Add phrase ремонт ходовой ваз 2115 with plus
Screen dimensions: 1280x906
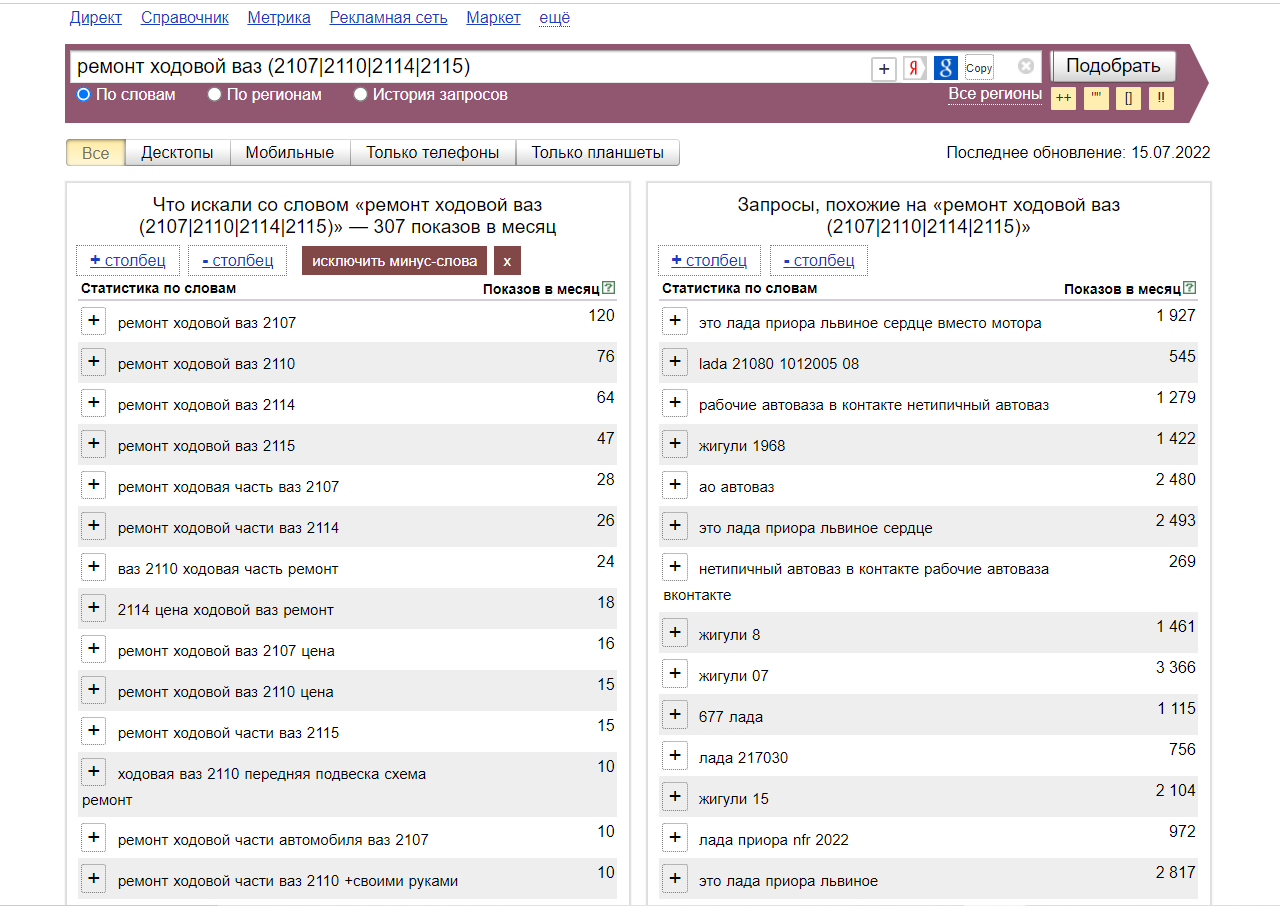(94, 443)
